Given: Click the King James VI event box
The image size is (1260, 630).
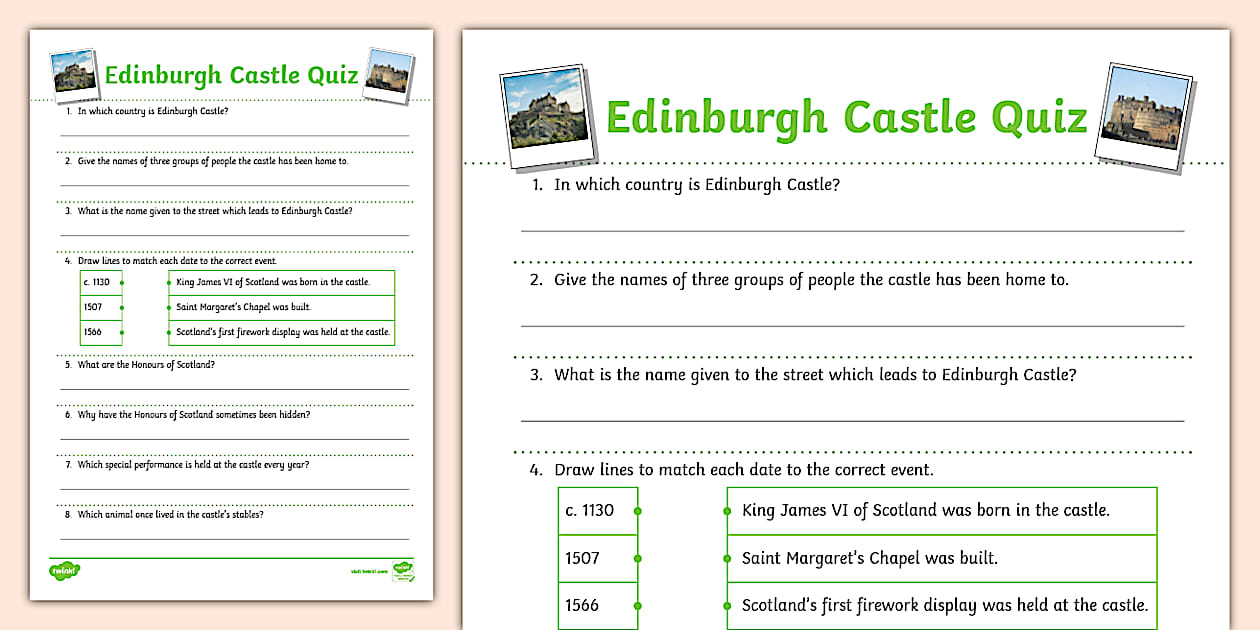Looking at the screenshot, I should coord(940,510).
